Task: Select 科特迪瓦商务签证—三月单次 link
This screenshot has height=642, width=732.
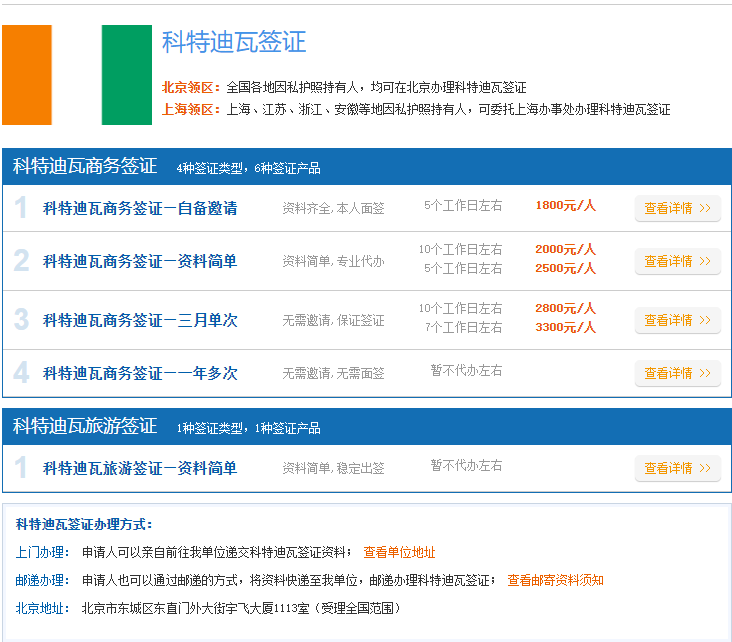Action: [x=140, y=320]
